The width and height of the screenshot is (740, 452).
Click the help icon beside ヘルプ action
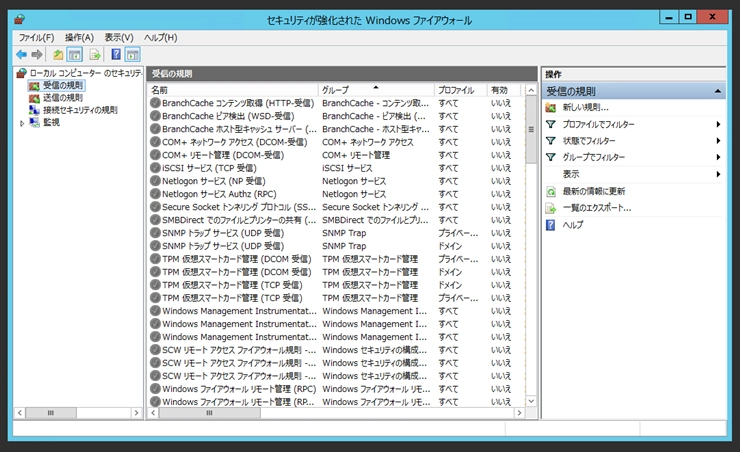pos(551,225)
